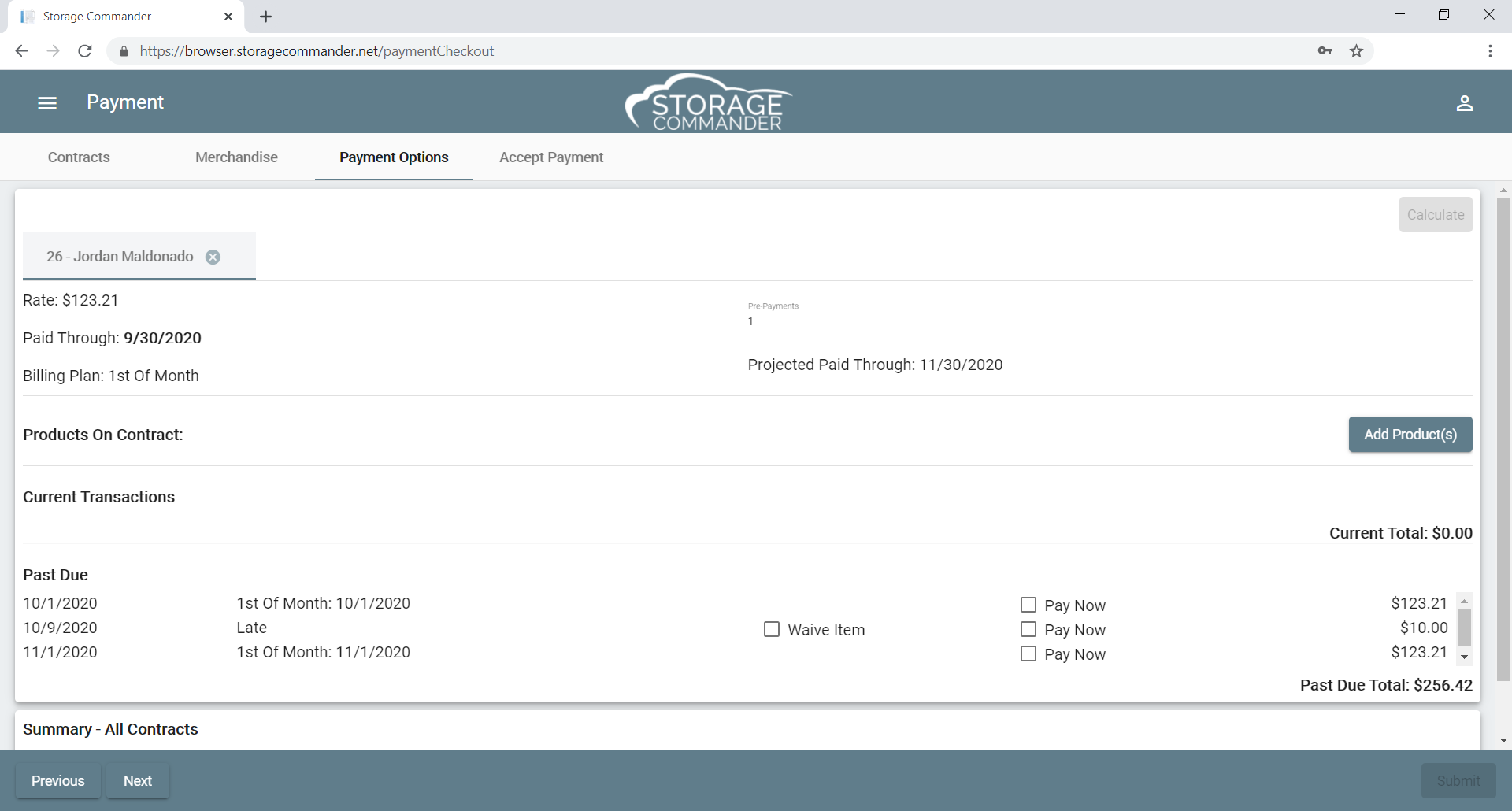Click the Storage Commander logo

point(707,102)
